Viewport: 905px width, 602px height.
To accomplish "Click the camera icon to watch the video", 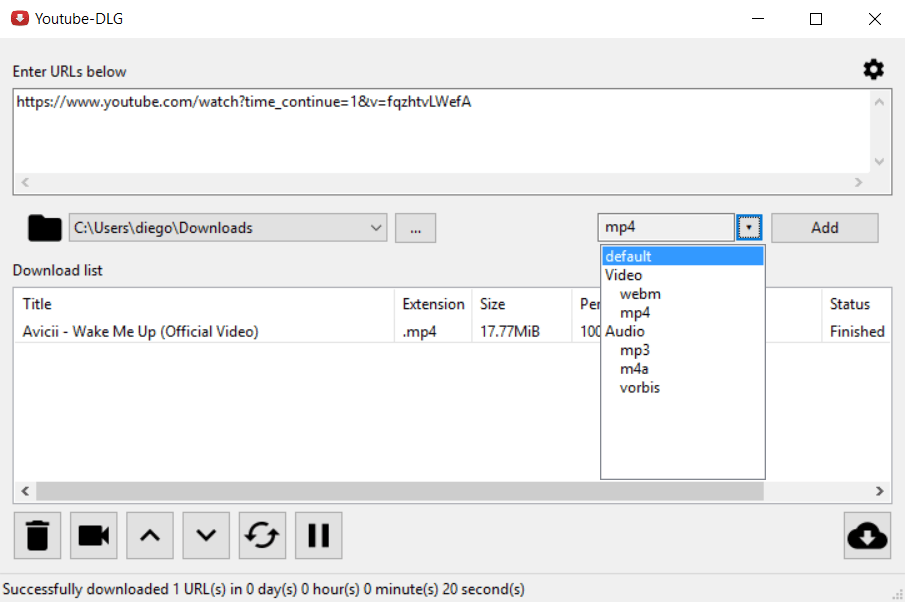I will pos(93,536).
